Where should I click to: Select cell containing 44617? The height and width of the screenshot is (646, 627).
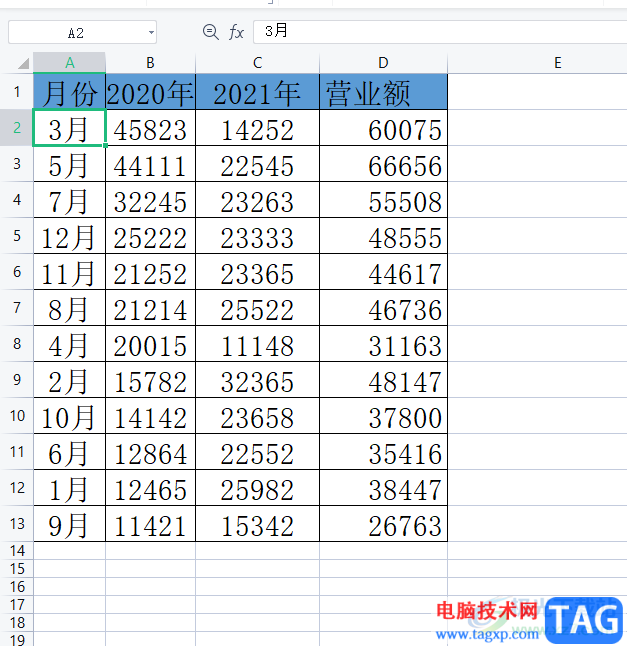pos(383,272)
